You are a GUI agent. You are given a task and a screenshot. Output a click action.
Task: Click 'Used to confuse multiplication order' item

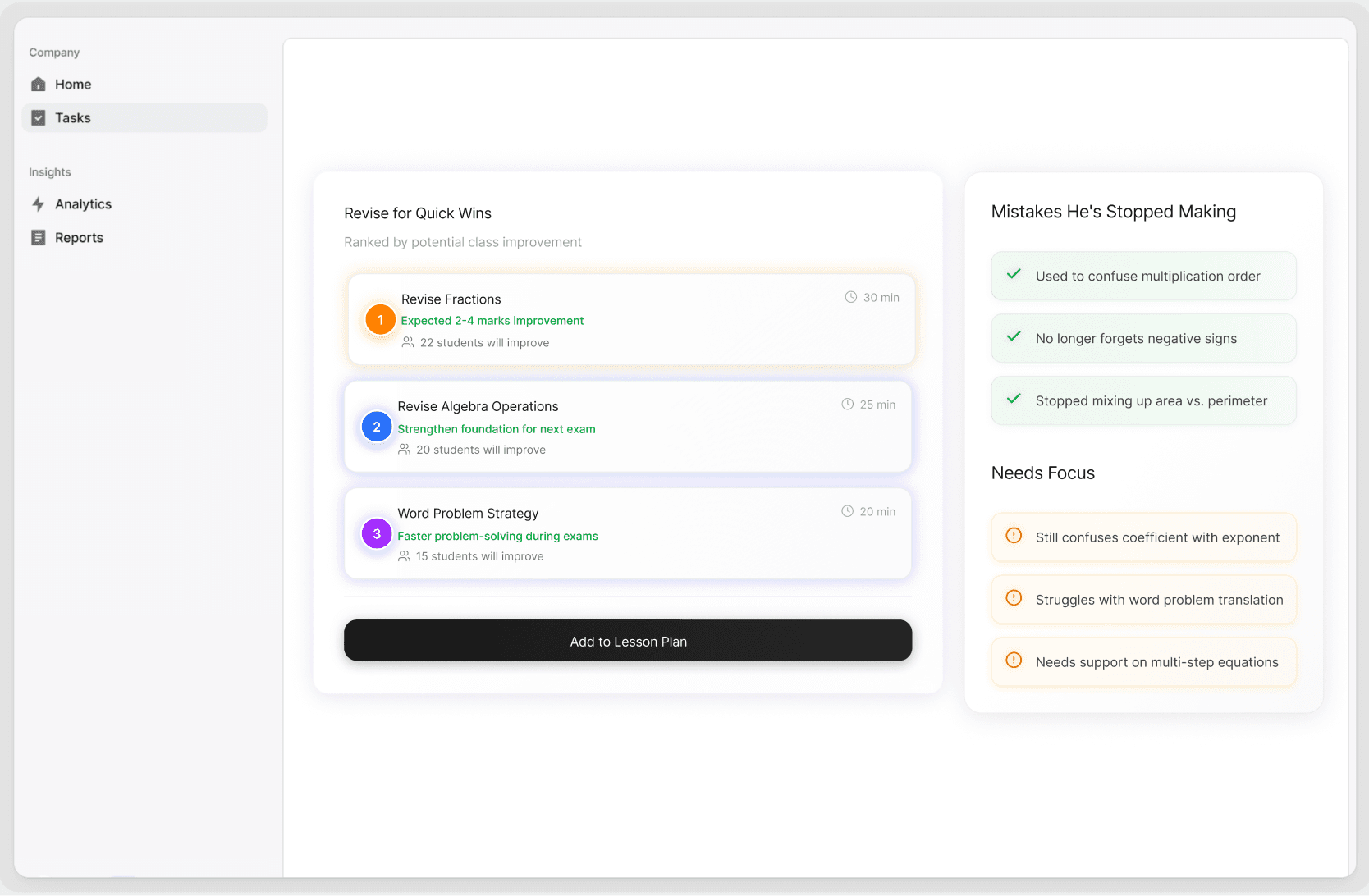click(x=1144, y=276)
